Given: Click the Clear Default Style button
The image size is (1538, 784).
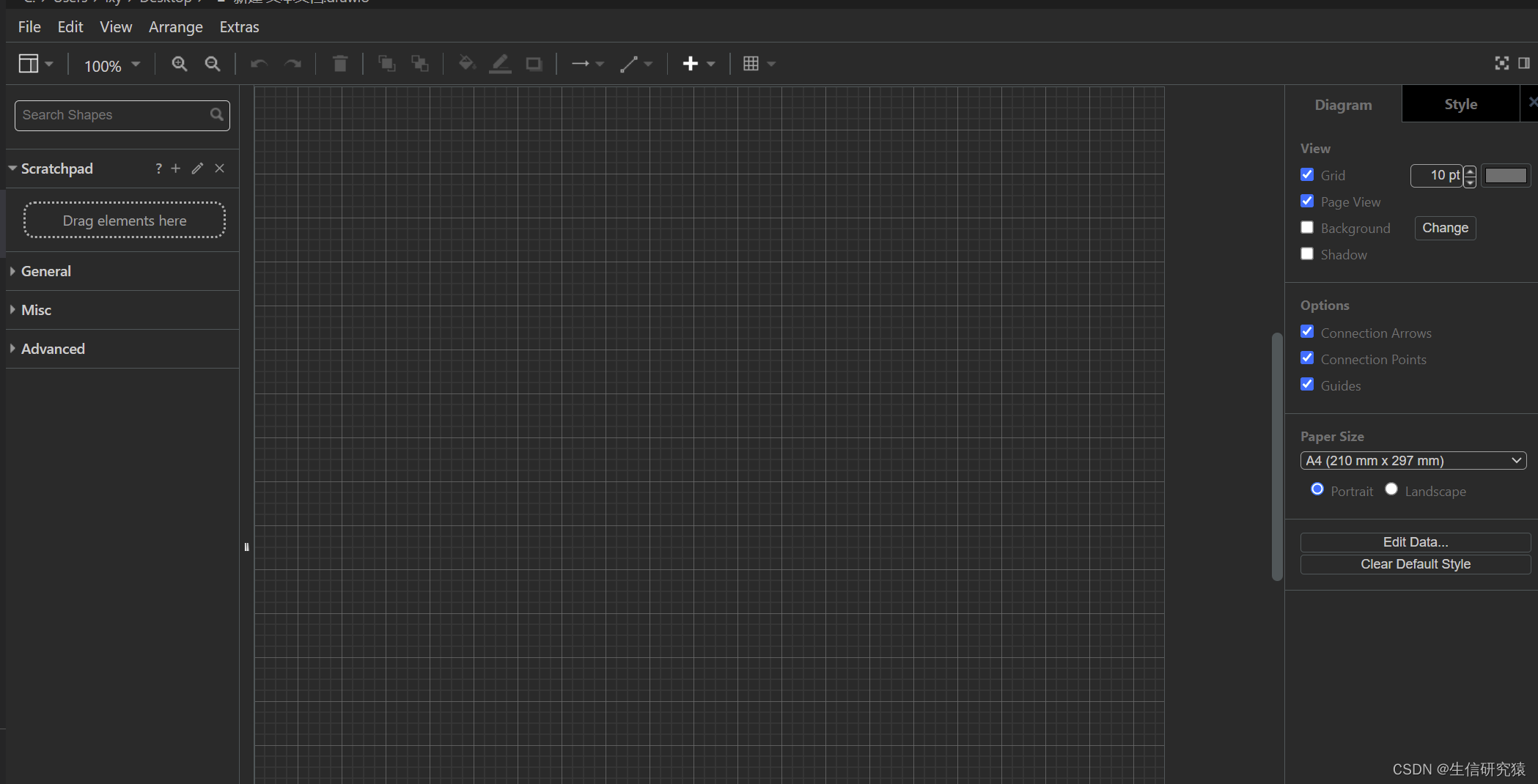Looking at the screenshot, I should (x=1415, y=564).
